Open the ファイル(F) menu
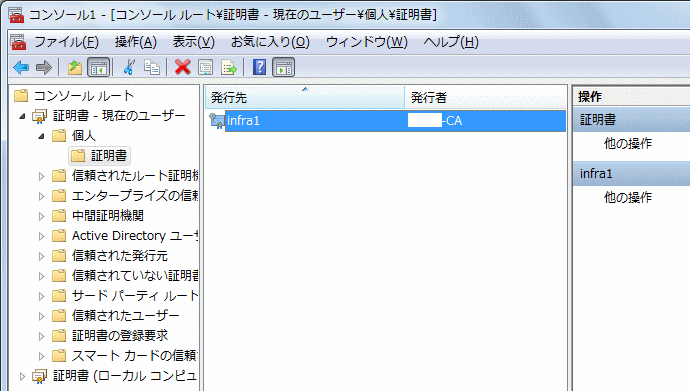This screenshot has width=690, height=391. click(66, 42)
